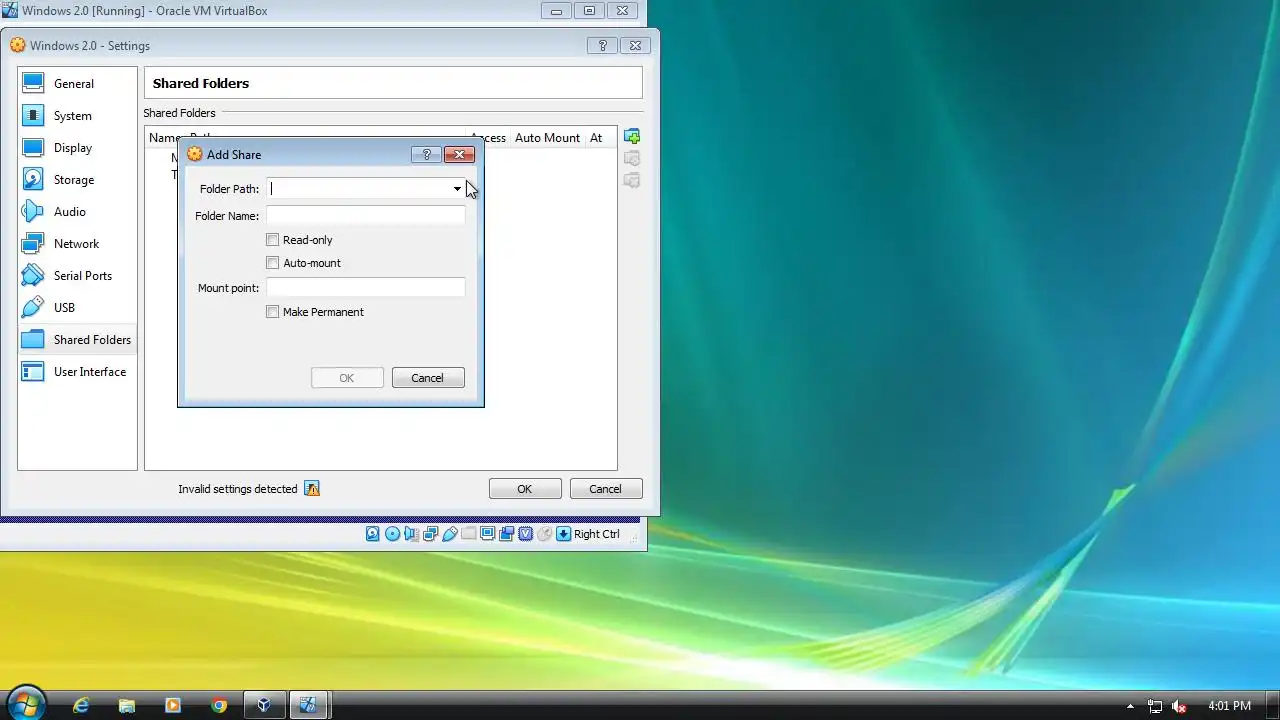Click the Right Ctrl host key label
This screenshot has width=1280, height=720.
(x=597, y=534)
